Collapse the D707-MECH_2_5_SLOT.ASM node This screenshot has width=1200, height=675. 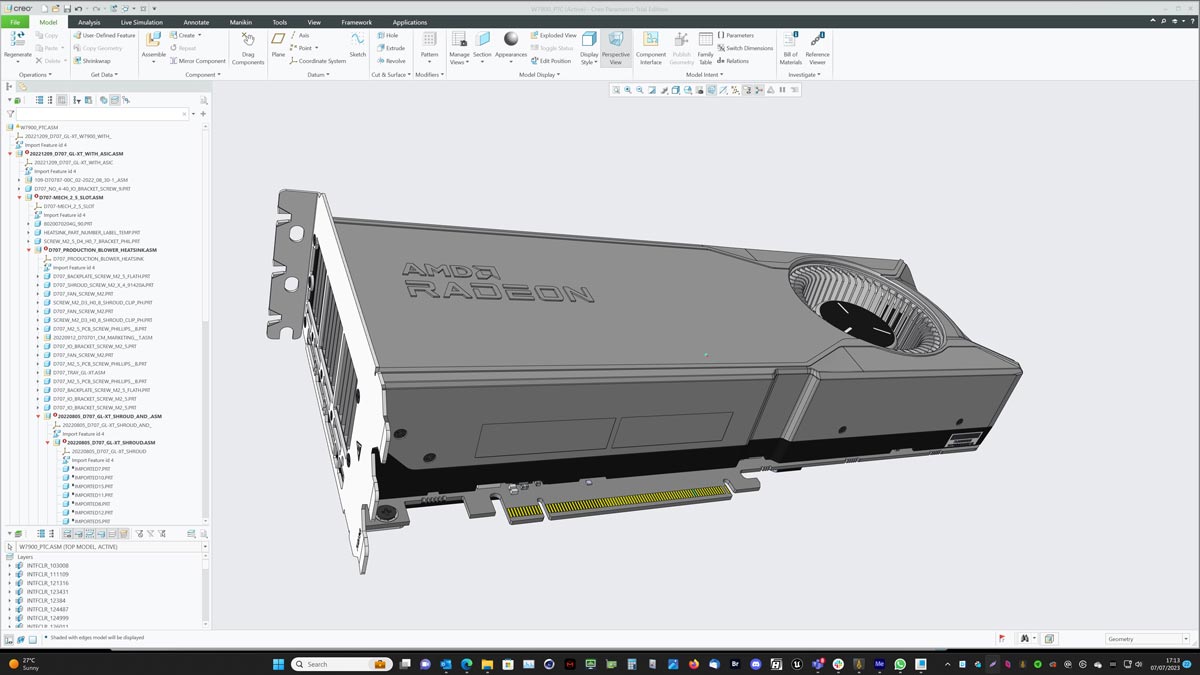(x=20, y=198)
